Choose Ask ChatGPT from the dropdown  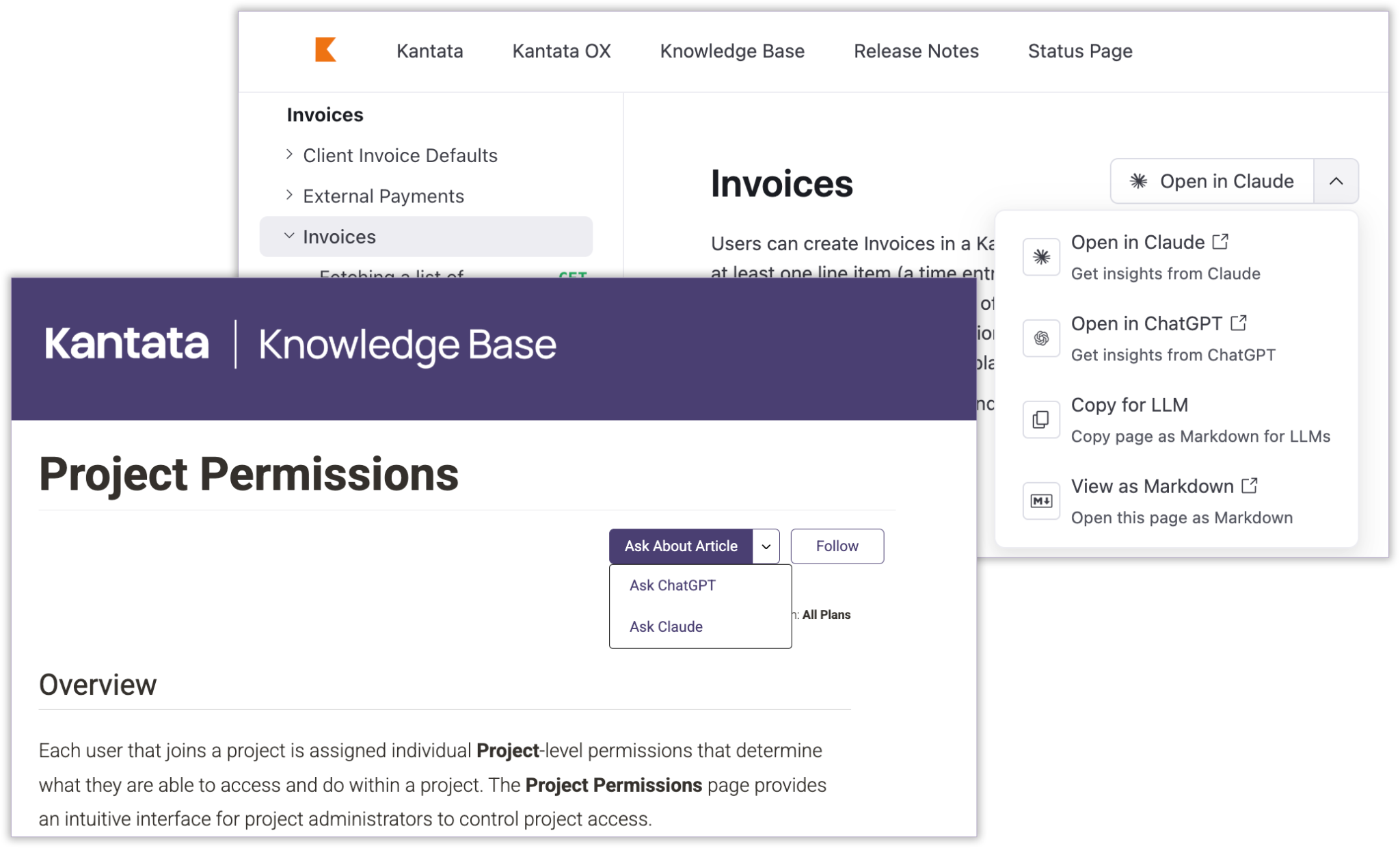(673, 585)
